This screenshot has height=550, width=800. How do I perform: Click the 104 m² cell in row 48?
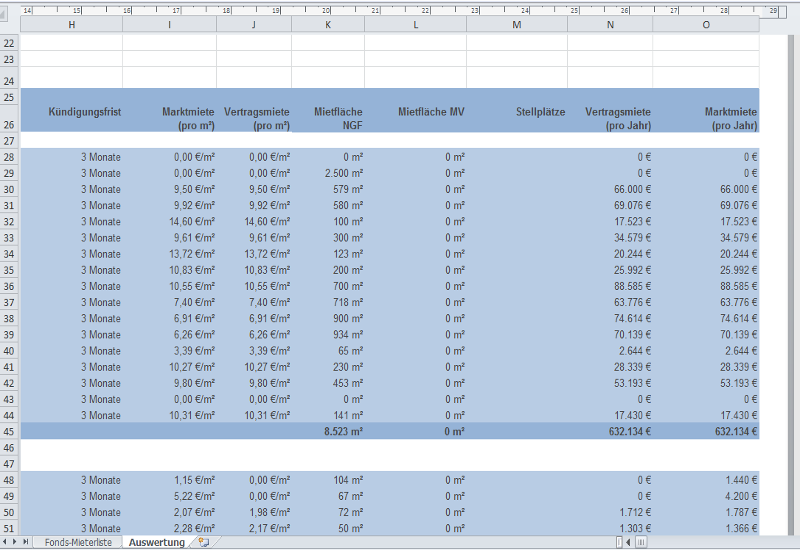coord(328,480)
